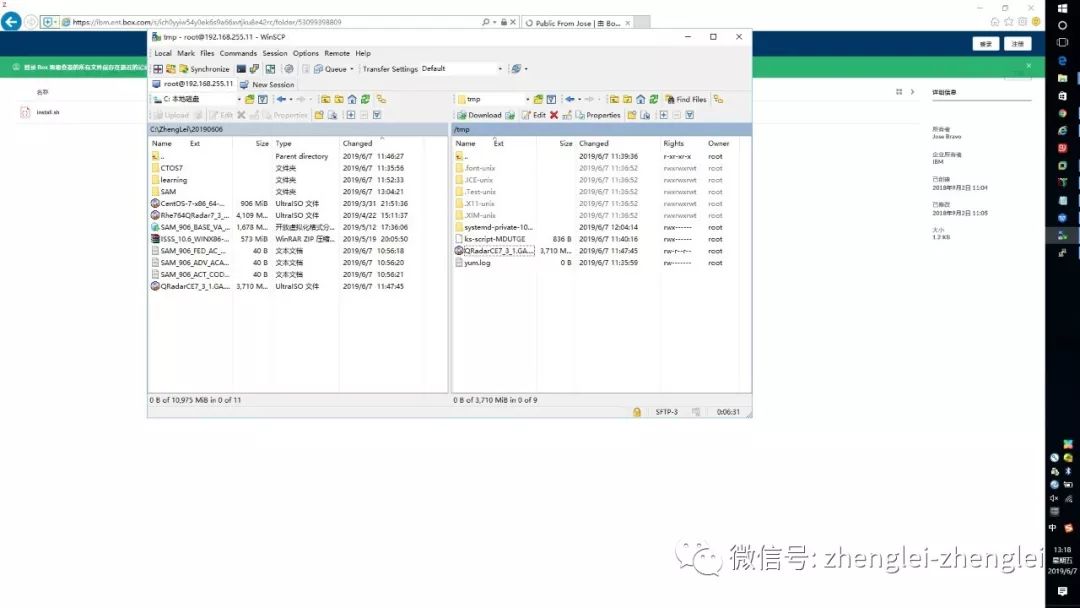Click the lock icon in status bar
The width and height of the screenshot is (1080, 608).
(x=636, y=412)
